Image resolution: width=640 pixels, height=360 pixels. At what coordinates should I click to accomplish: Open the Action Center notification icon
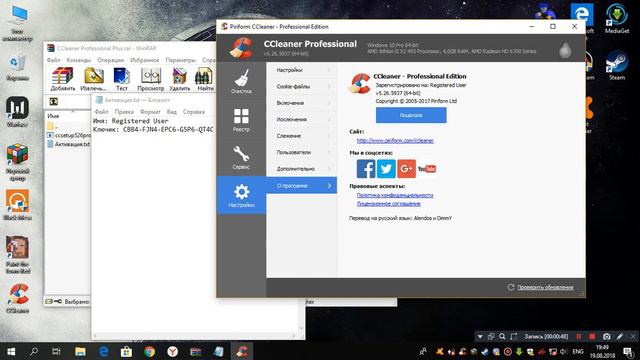629,351
